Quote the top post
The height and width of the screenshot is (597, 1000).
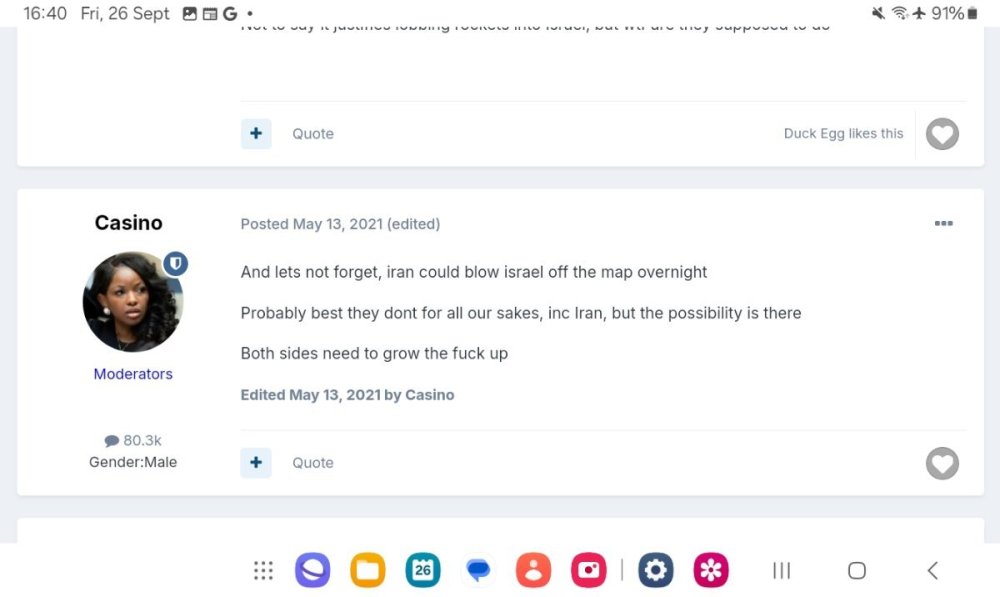click(x=312, y=134)
